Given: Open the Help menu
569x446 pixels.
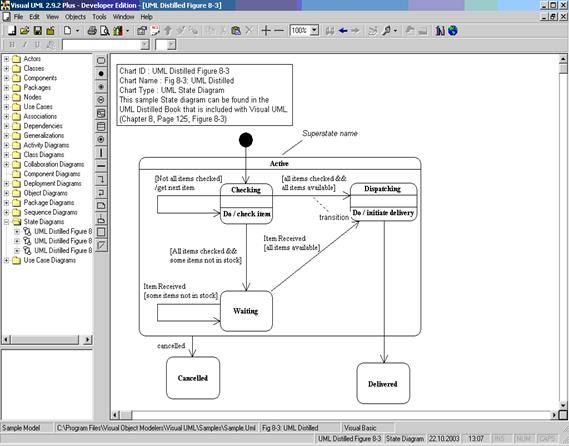Looking at the screenshot, I should point(147,17).
